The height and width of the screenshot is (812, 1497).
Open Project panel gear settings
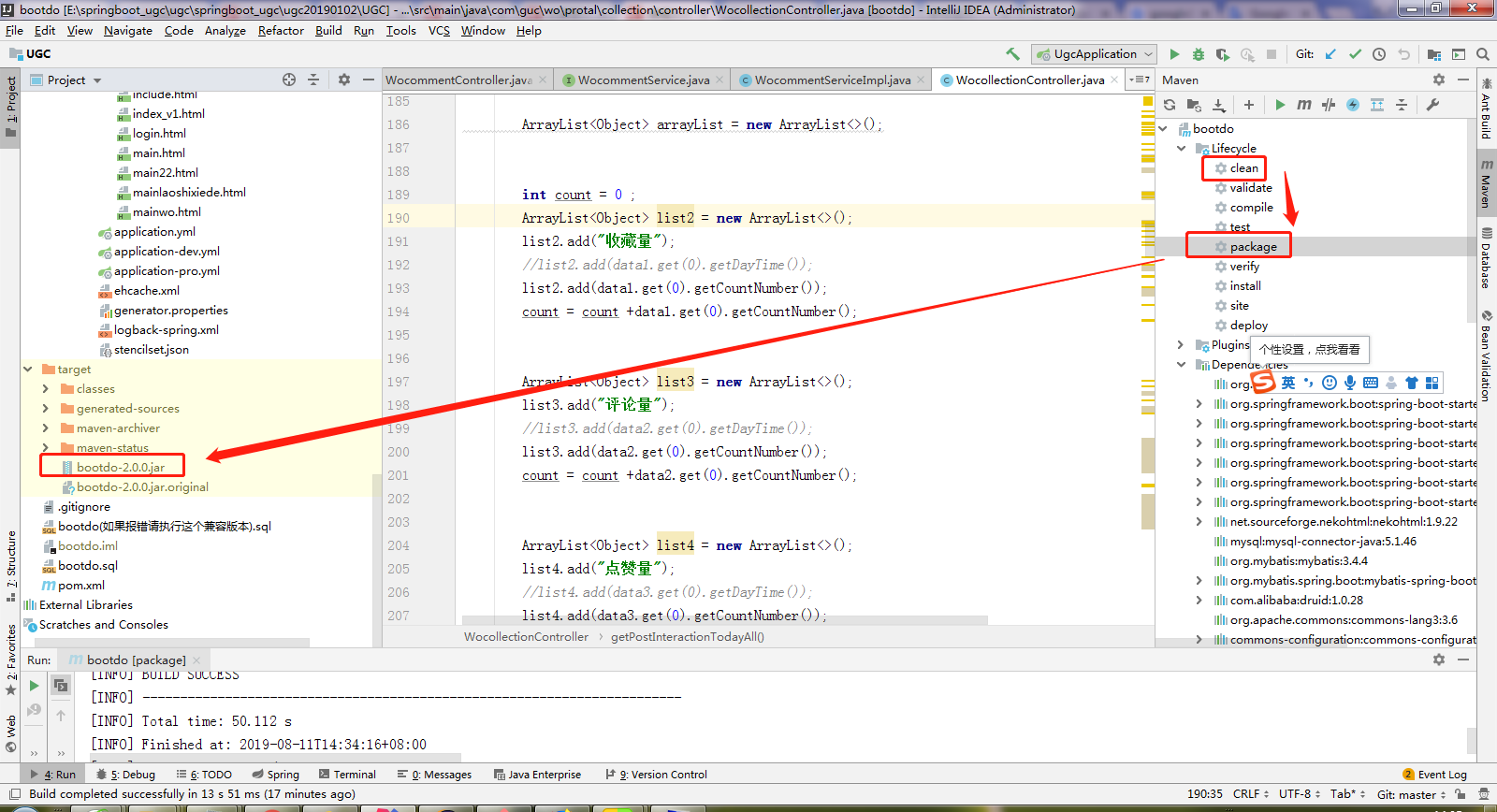pyautogui.click(x=344, y=80)
